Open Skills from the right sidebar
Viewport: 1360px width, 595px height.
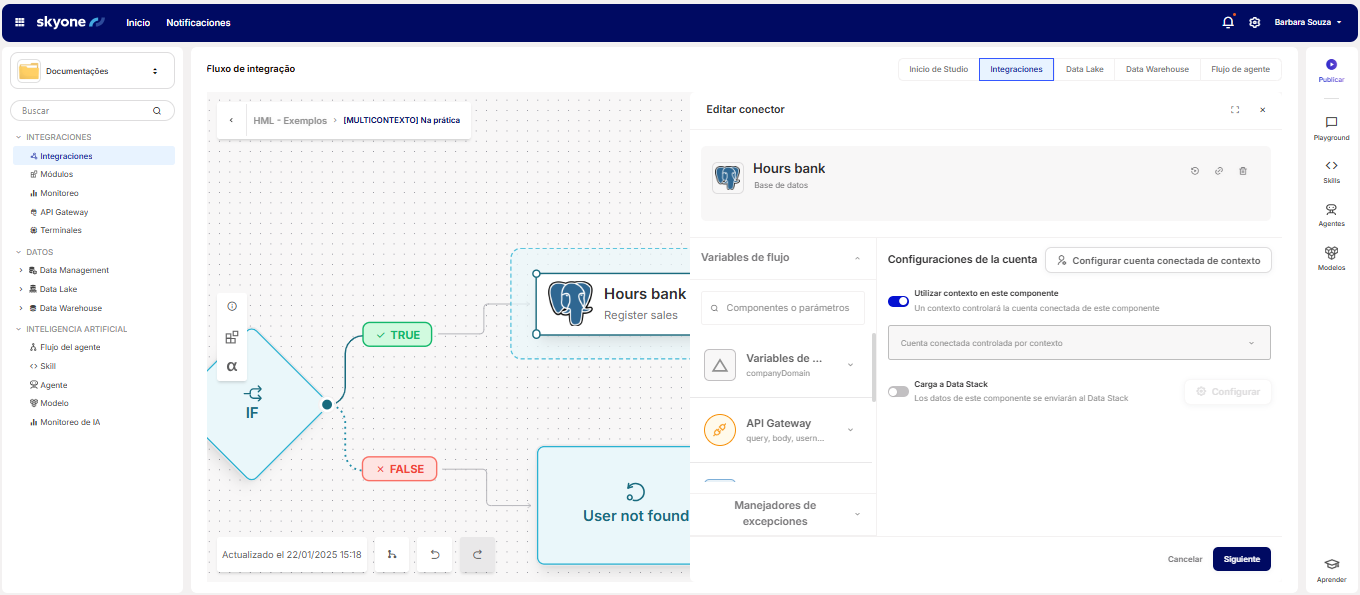click(x=1331, y=166)
